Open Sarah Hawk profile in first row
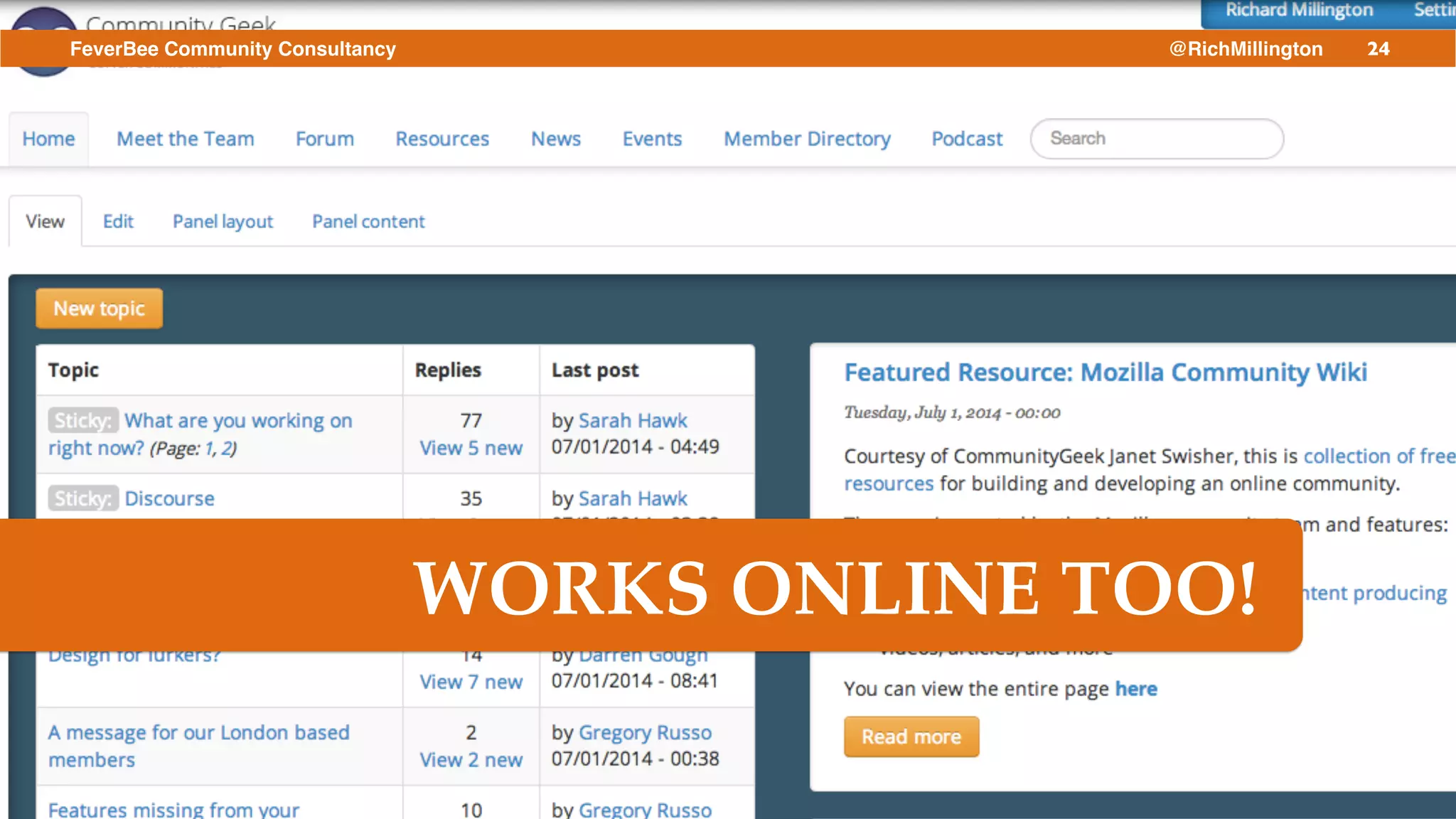The width and height of the screenshot is (1456, 819). click(633, 420)
